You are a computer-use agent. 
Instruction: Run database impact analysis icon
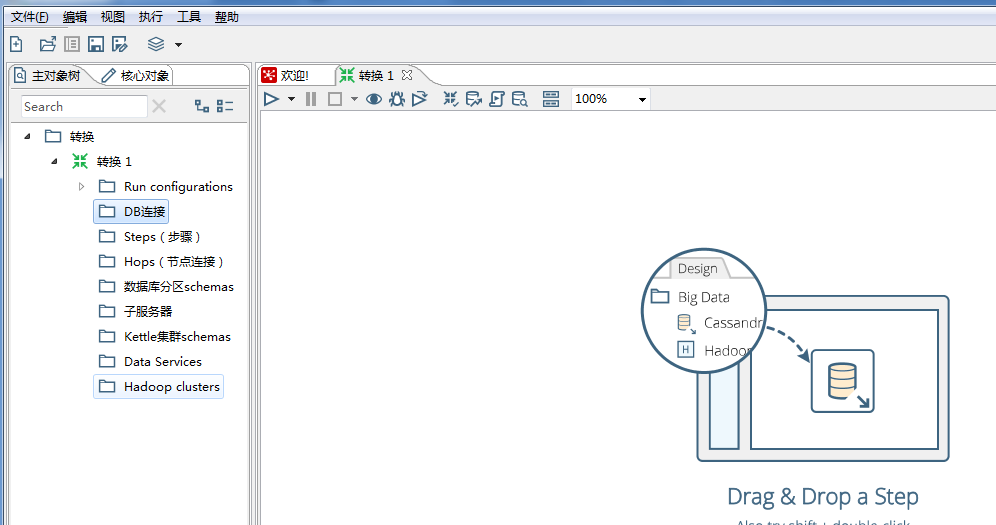(474, 99)
